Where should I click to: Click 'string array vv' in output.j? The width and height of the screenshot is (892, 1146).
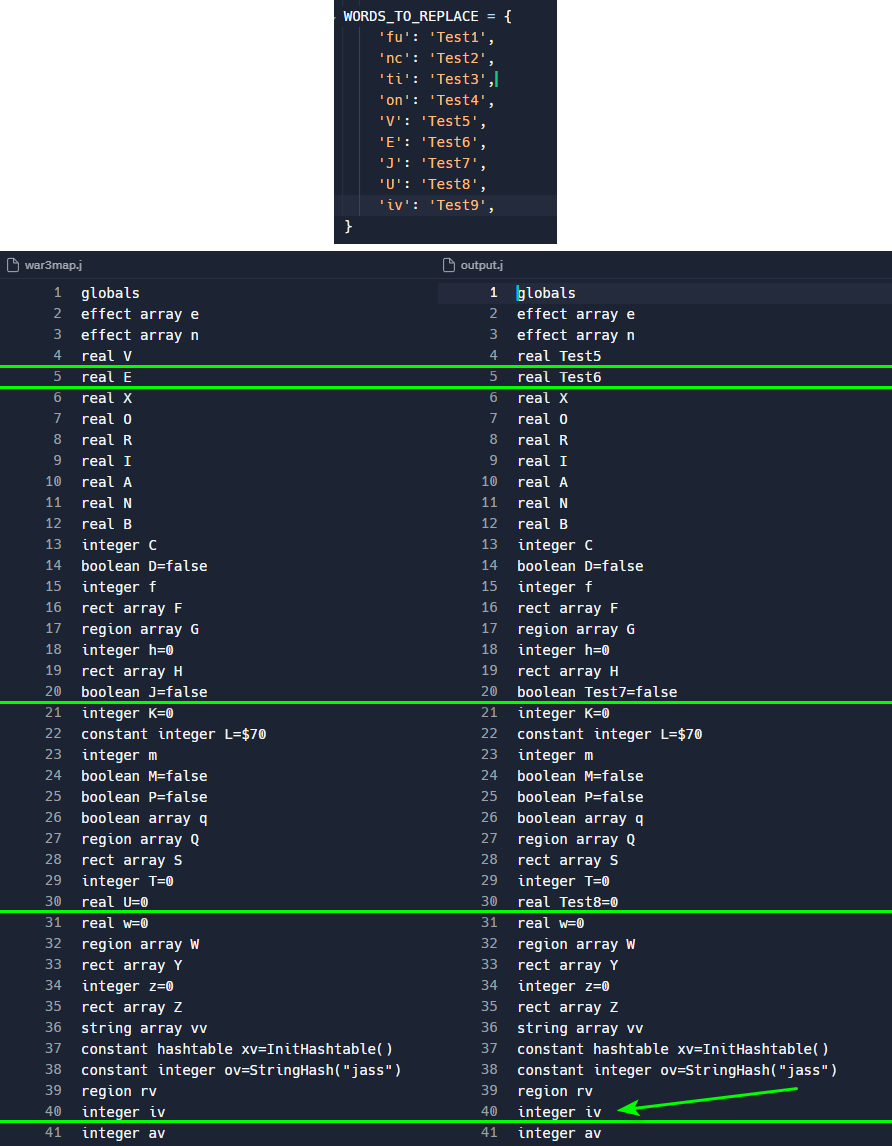point(580,1028)
